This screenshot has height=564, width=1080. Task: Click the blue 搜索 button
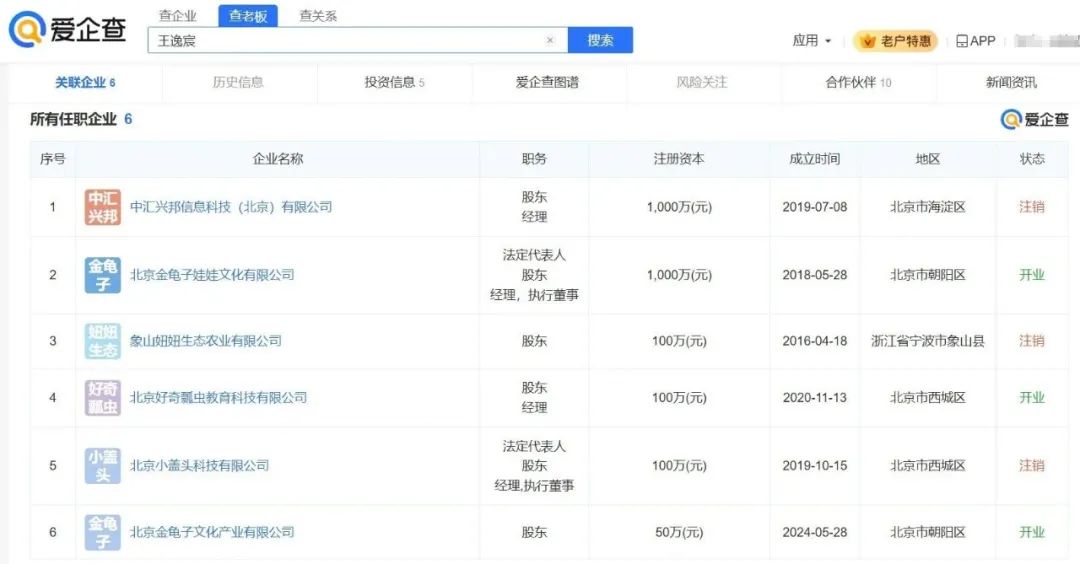point(600,41)
